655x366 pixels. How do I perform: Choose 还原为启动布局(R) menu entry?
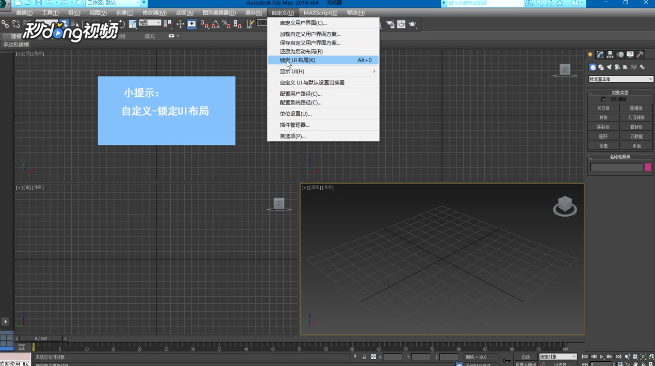(323, 51)
